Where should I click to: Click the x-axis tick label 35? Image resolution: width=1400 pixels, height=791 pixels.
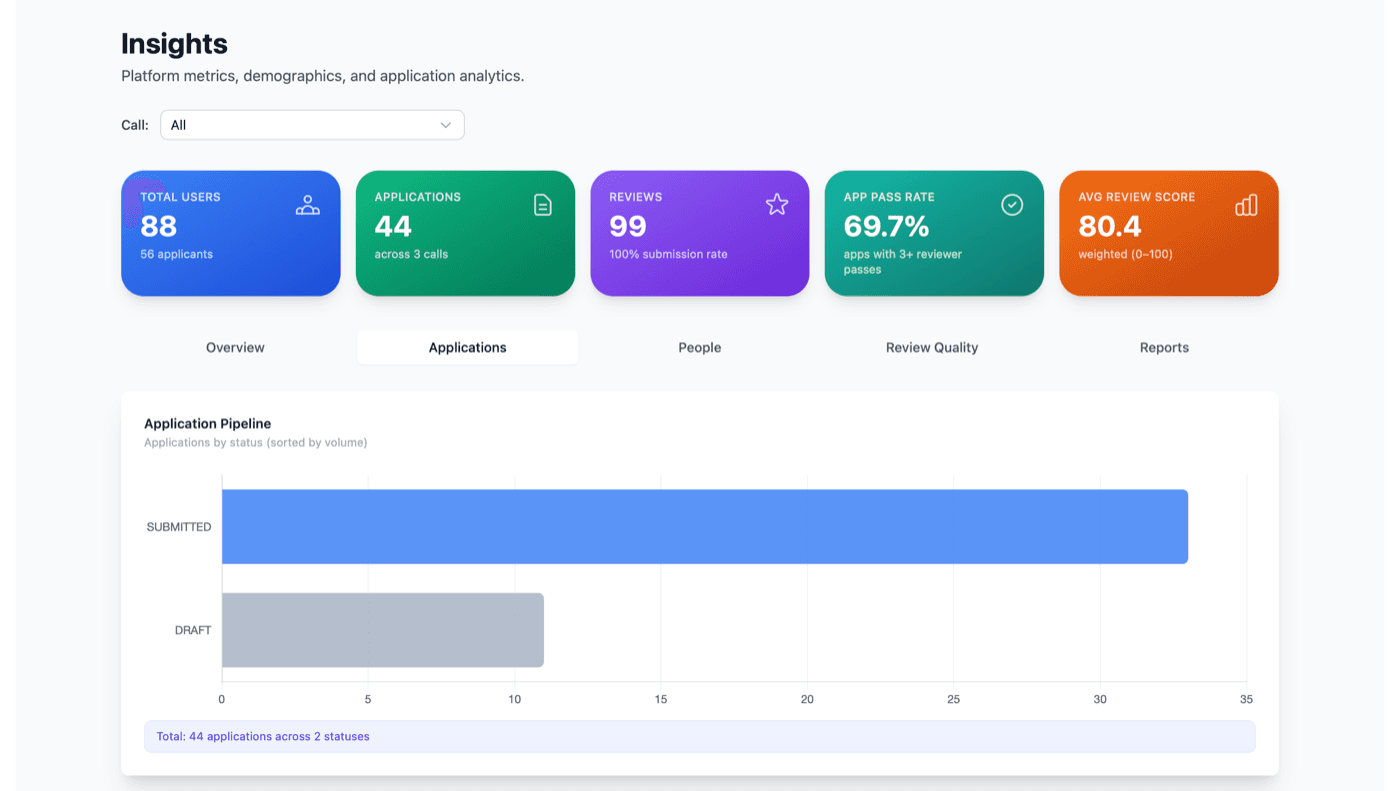pyautogui.click(x=1246, y=699)
